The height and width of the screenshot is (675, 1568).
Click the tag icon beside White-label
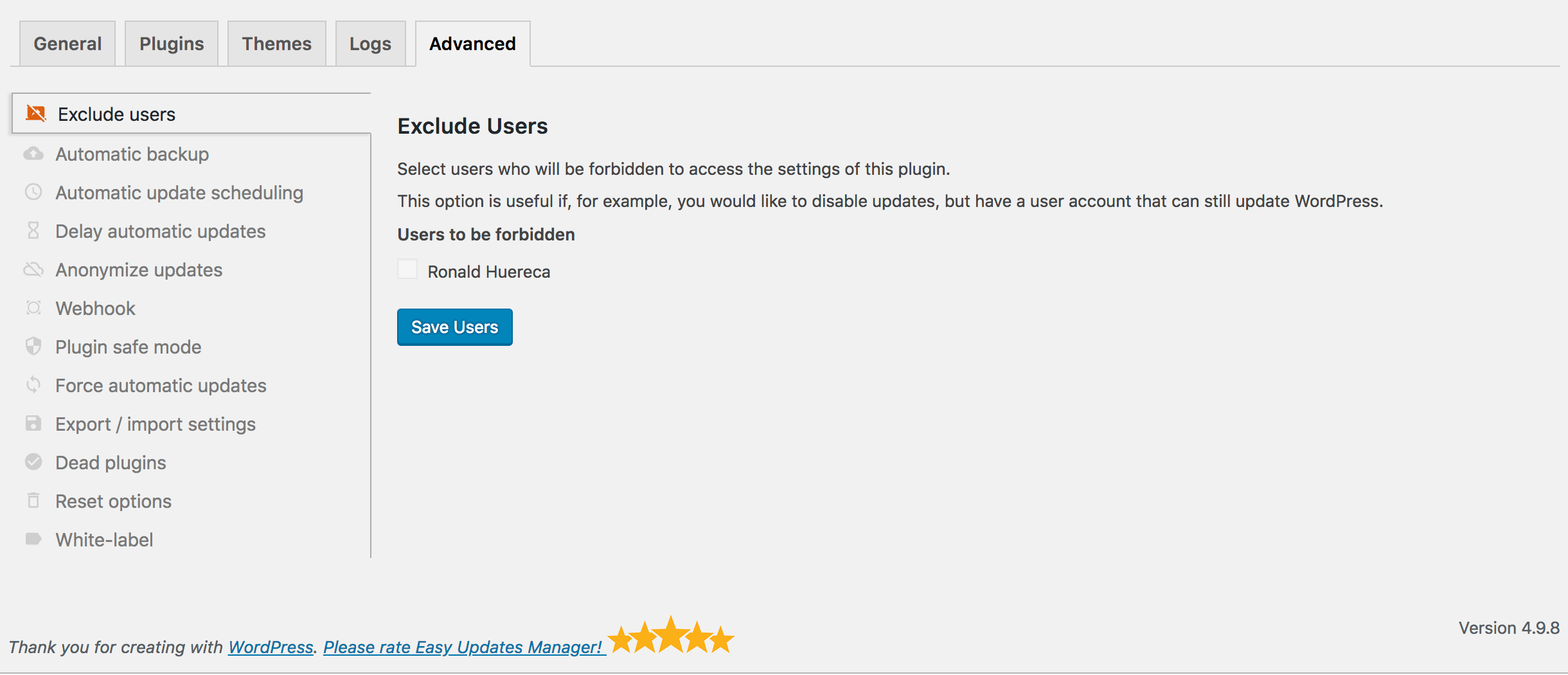[x=33, y=539]
